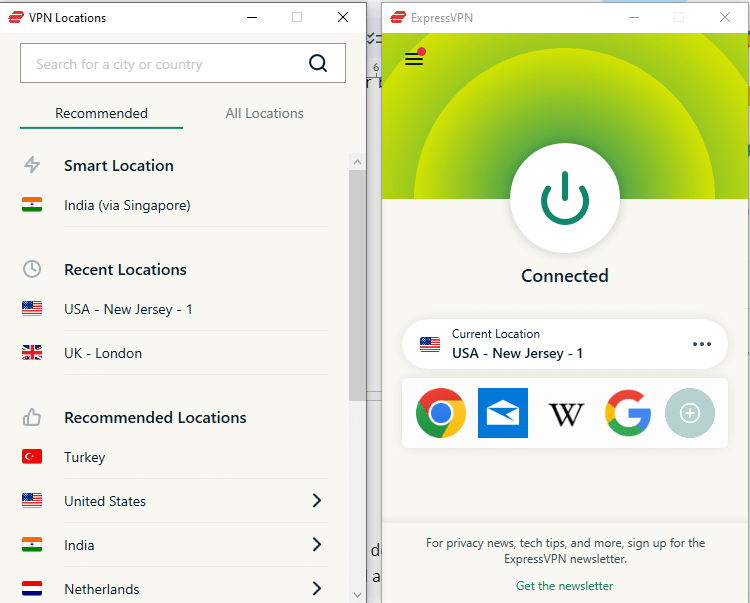Minimize the VPN Locations window
The height and width of the screenshot is (603, 750).
tap(252, 17)
